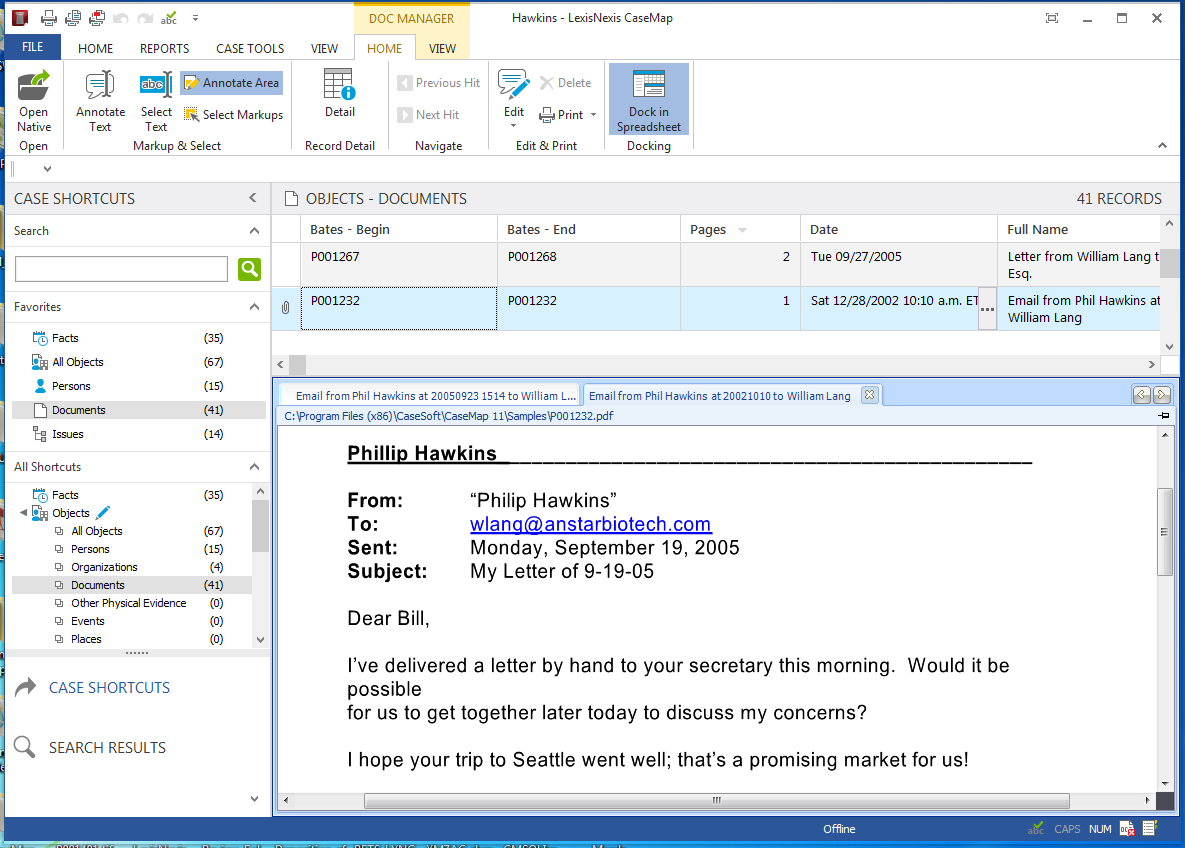
Task: Print the document with the Print button
Action: (562, 115)
